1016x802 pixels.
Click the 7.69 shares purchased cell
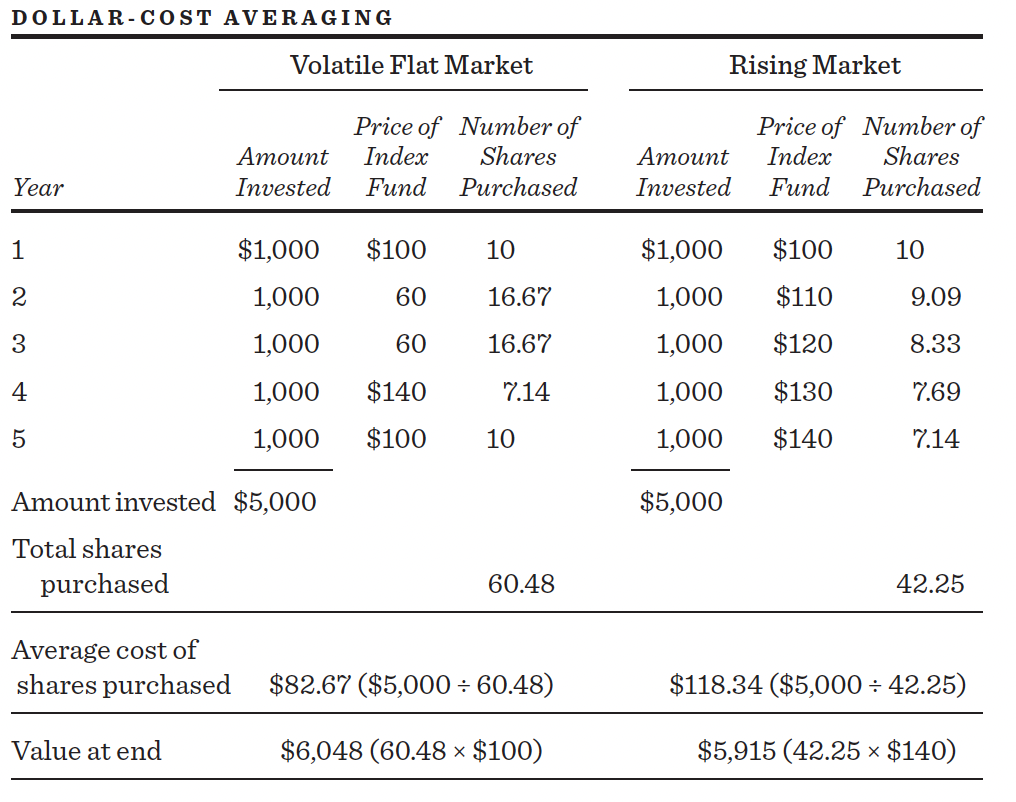936,391
